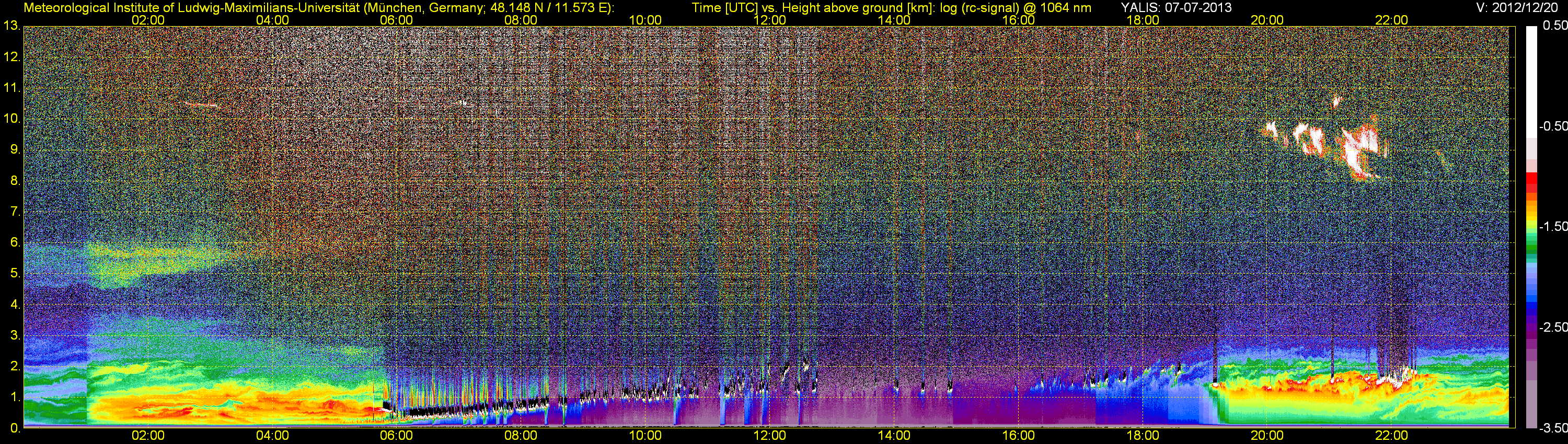
Task: Click the 10 km height axis label
Action: click(11, 119)
